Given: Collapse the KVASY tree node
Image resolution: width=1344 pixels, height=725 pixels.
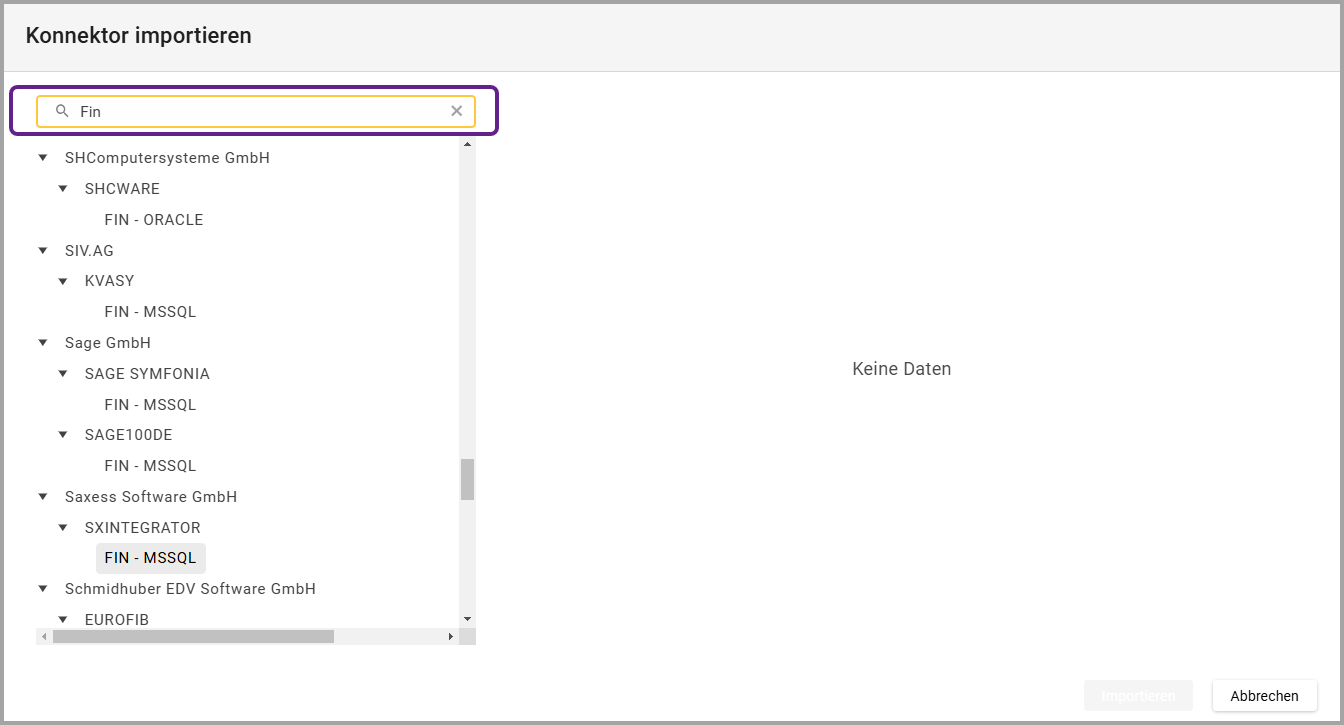Looking at the screenshot, I should click(63, 281).
